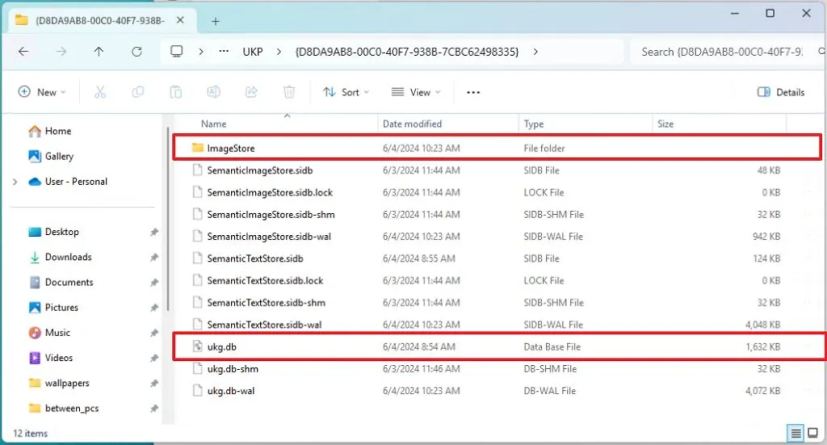Viewport: 827px width, 445px height.
Task: Click pin icon beside Pictures
Action: 154,307
